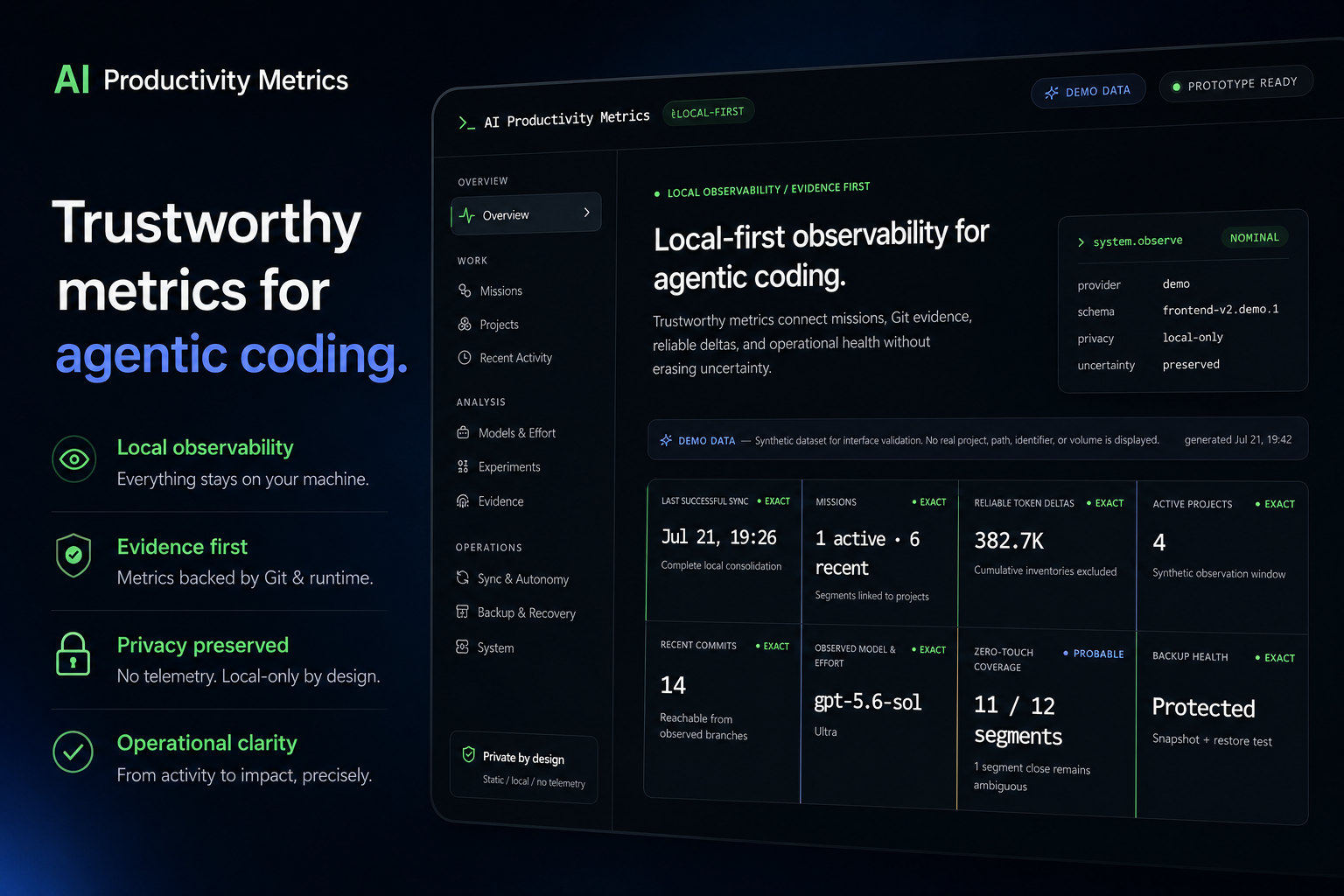Click the Models & Effort icon

pyautogui.click(x=463, y=432)
